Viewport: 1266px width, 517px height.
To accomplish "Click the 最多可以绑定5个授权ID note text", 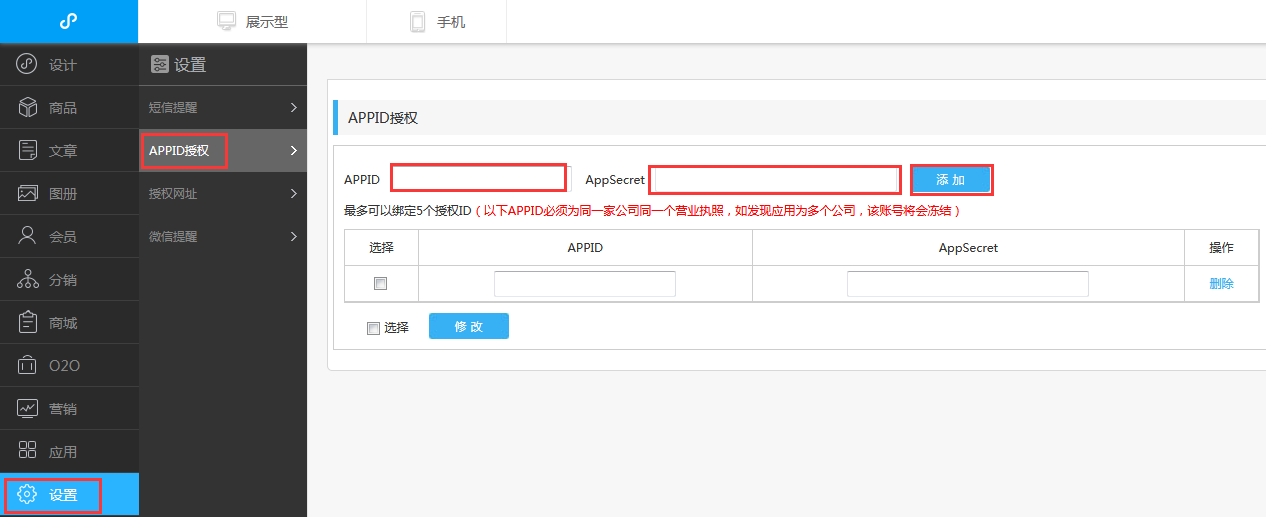I will [407, 211].
